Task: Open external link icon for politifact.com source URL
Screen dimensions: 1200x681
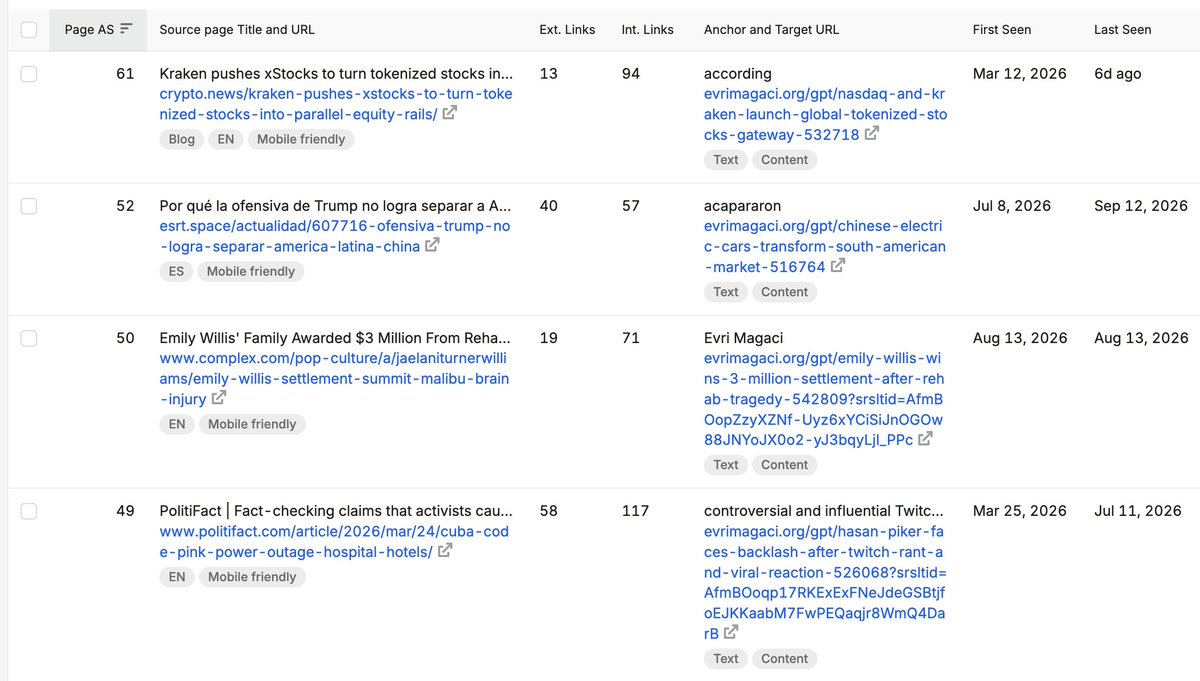Action: 445,551
